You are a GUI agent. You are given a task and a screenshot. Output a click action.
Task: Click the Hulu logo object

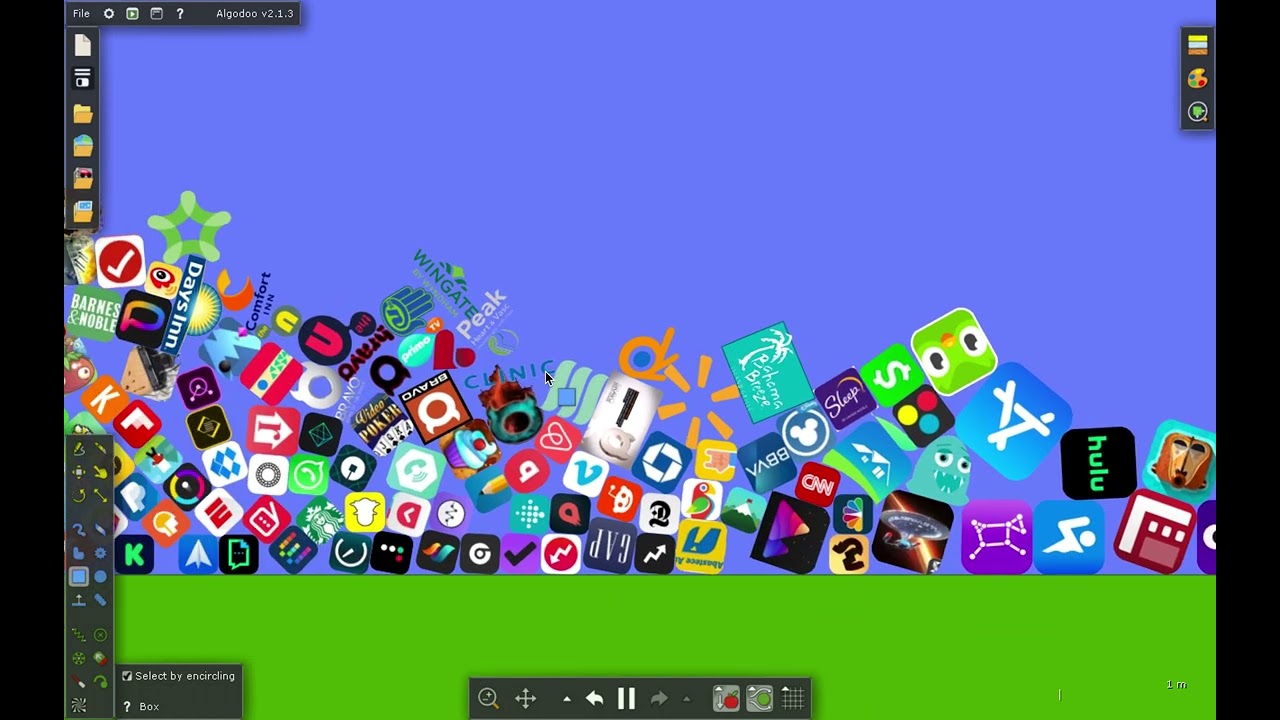coord(1098,463)
